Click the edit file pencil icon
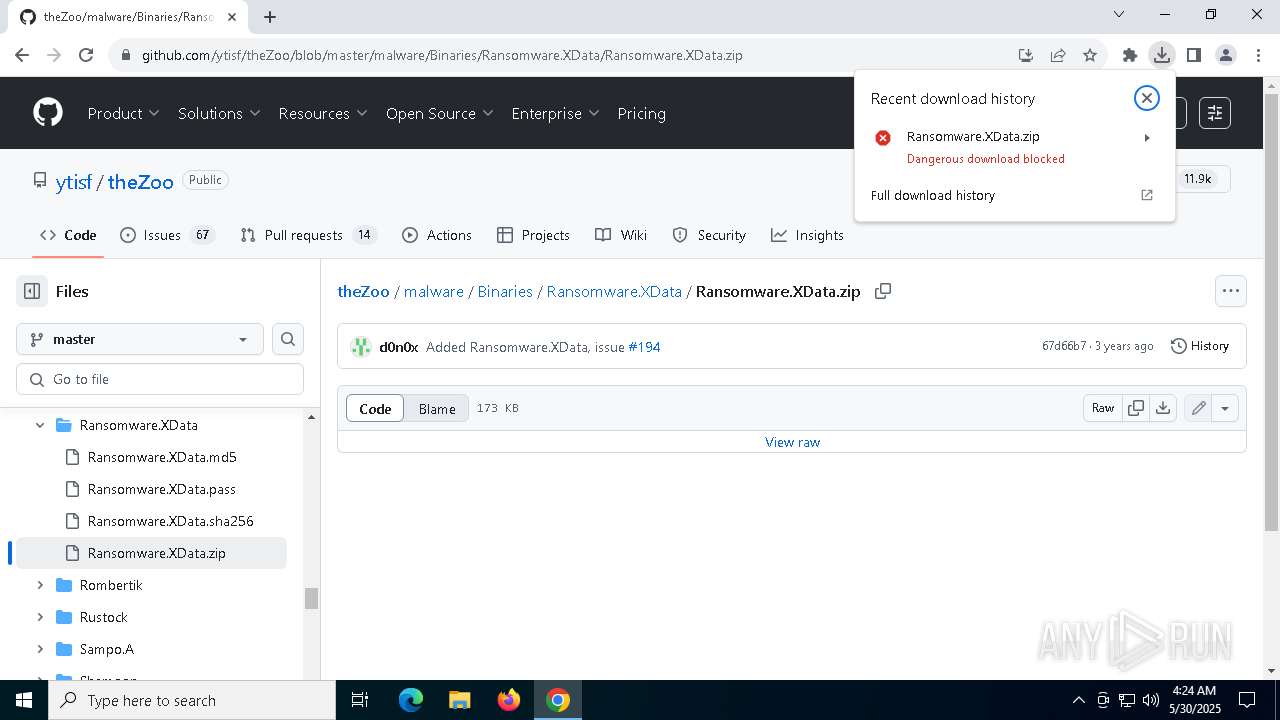 pos(1198,408)
